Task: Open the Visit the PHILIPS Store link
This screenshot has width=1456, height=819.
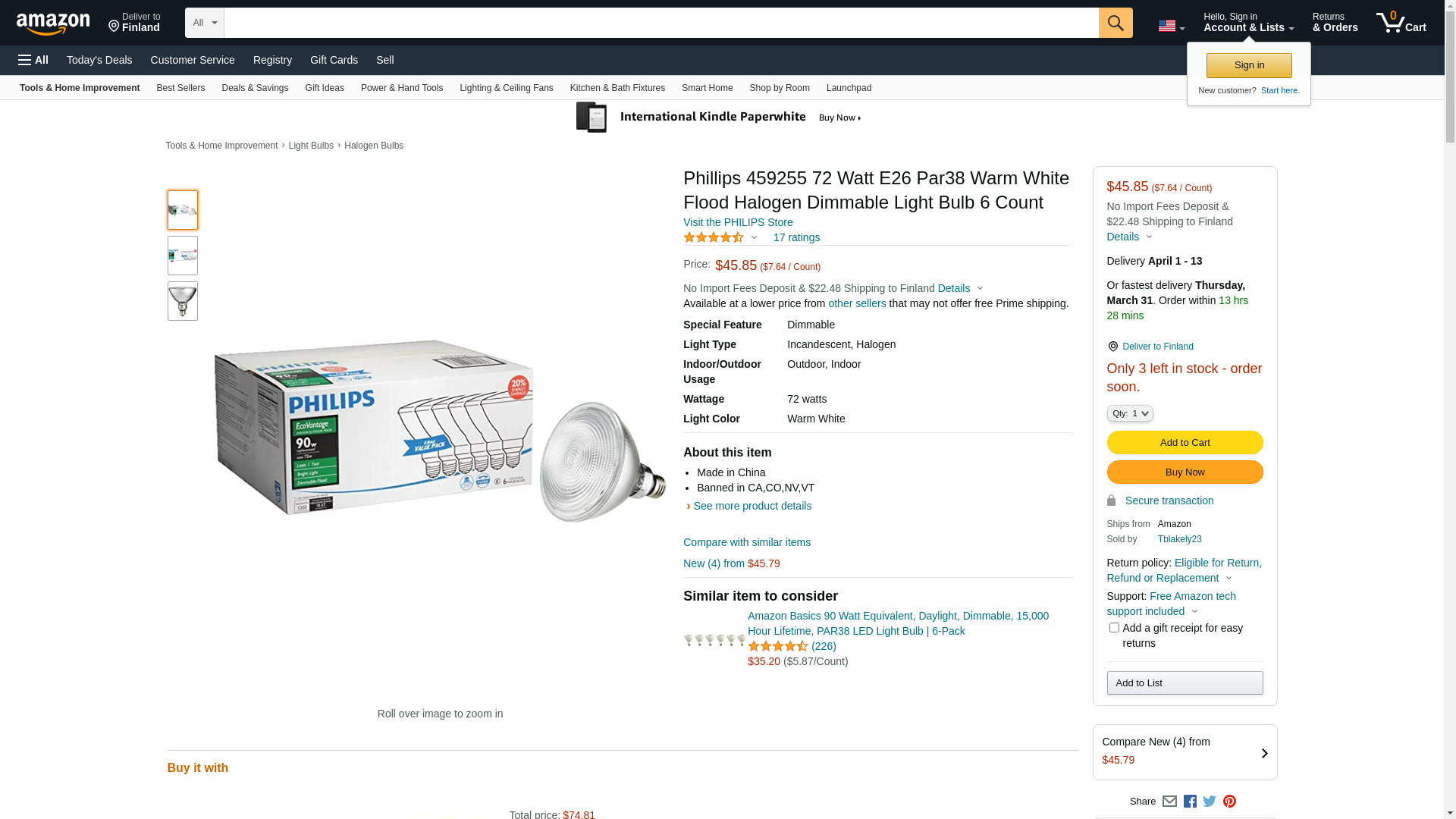Action: click(738, 222)
